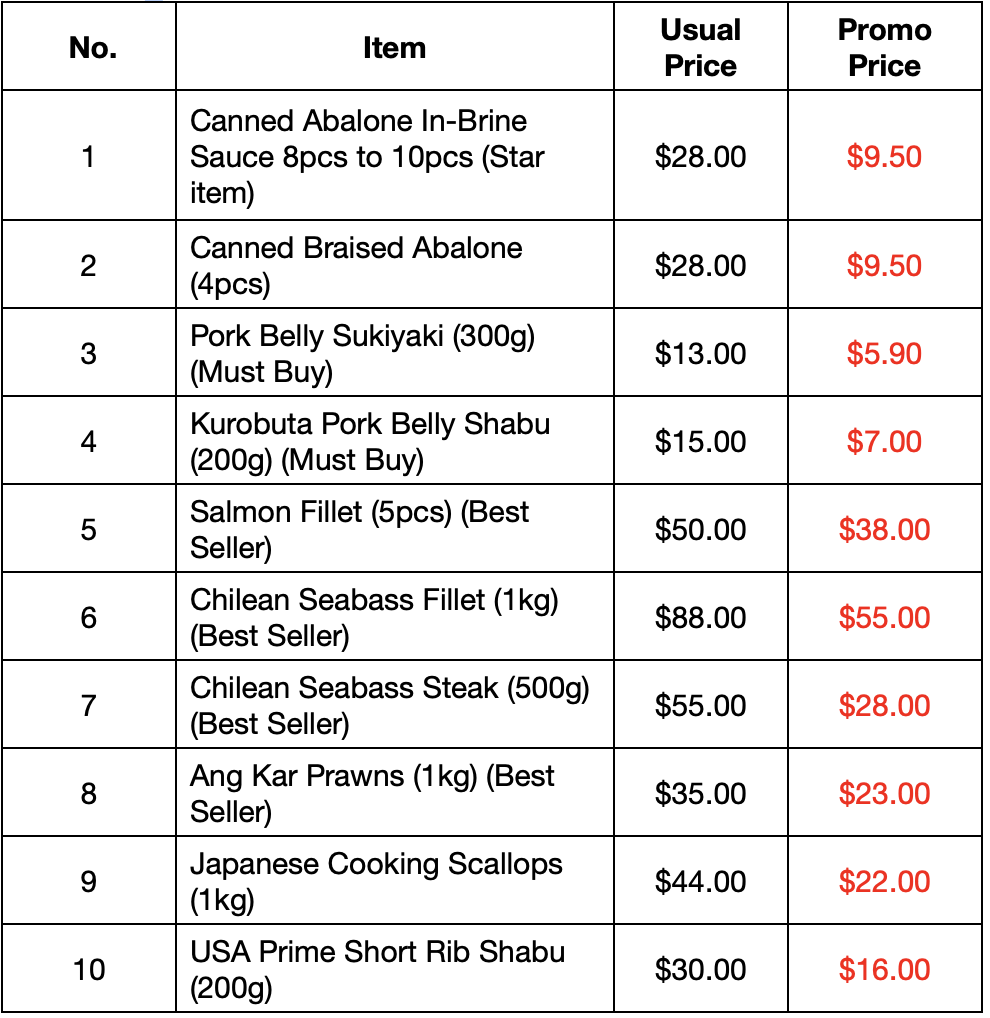Click the 'Usual Price' column header
Image resolution: width=990 pixels, height=1018 pixels.
pos(700,47)
